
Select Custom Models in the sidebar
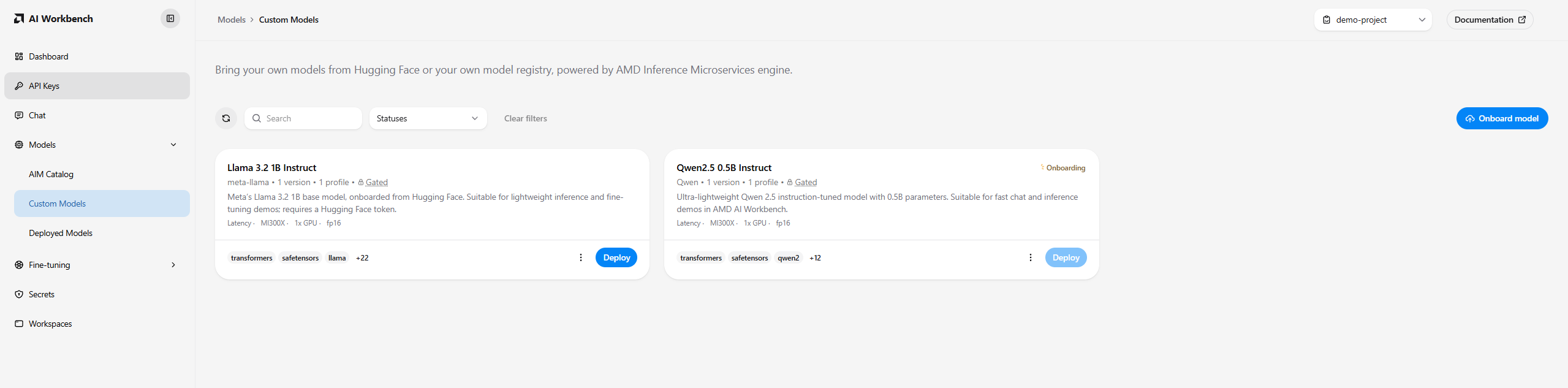pos(102,204)
